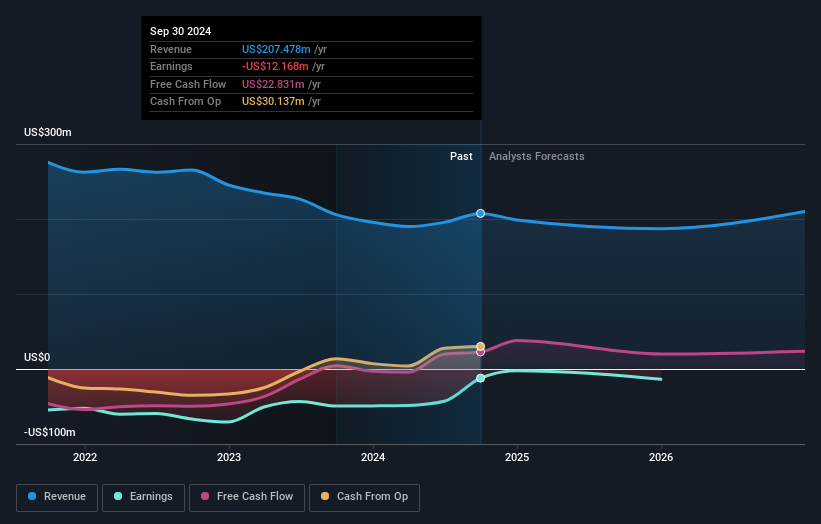This screenshot has height=524, width=821.
Task: Click the Analysts Forecasts label
Action: point(537,157)
